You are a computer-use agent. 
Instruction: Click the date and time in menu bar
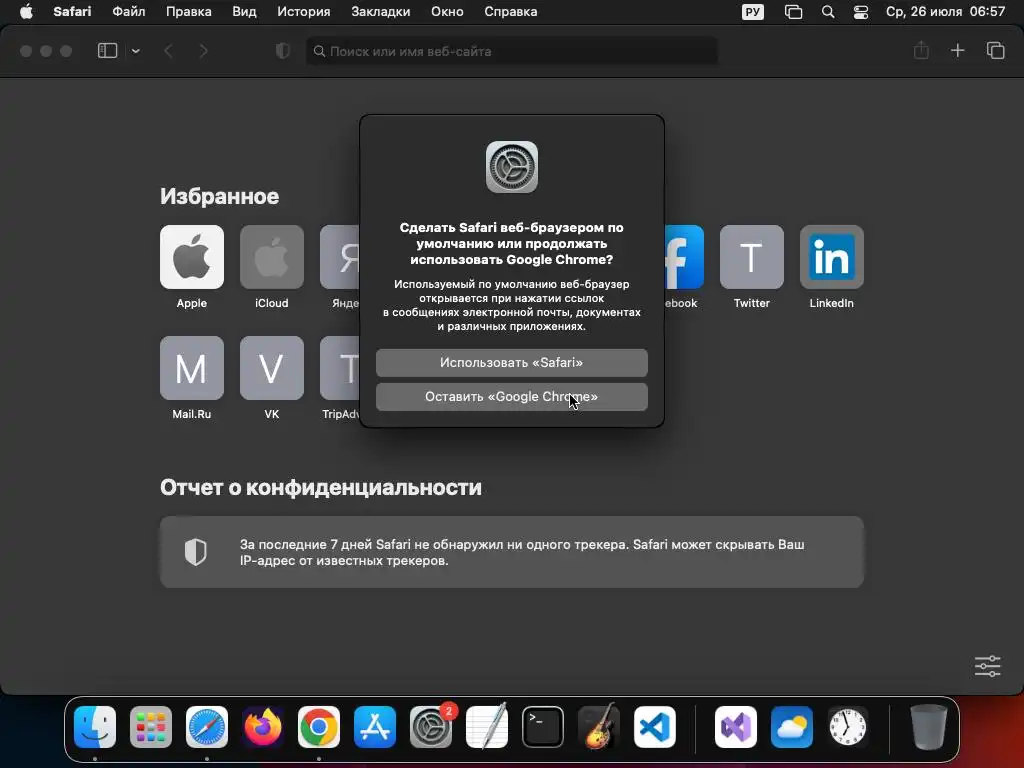click(945, 12)
